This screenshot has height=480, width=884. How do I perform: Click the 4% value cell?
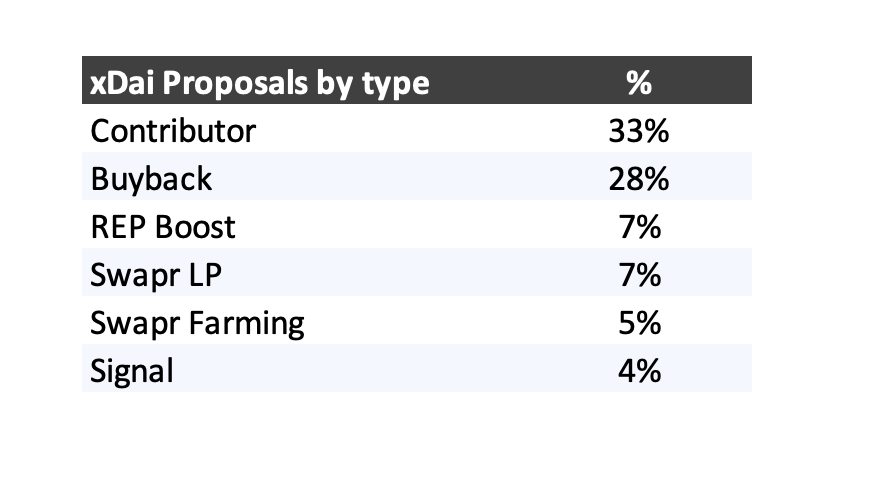pos(638,371)
